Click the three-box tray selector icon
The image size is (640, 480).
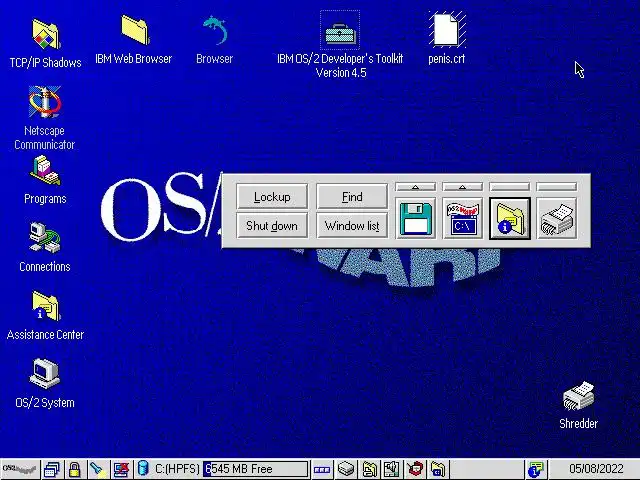click(x=322, y=469)
